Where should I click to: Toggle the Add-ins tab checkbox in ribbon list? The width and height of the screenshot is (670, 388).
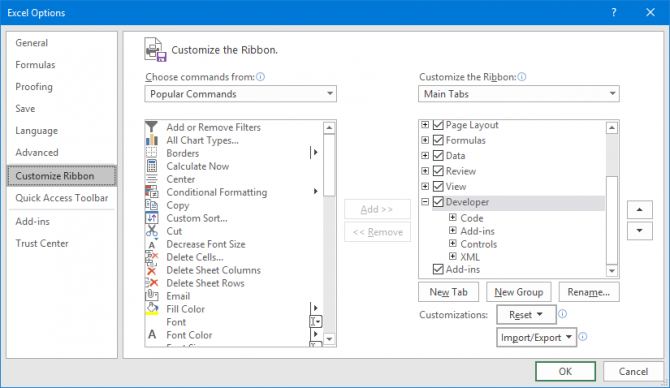pyautogui.click(x=438, y=269)
